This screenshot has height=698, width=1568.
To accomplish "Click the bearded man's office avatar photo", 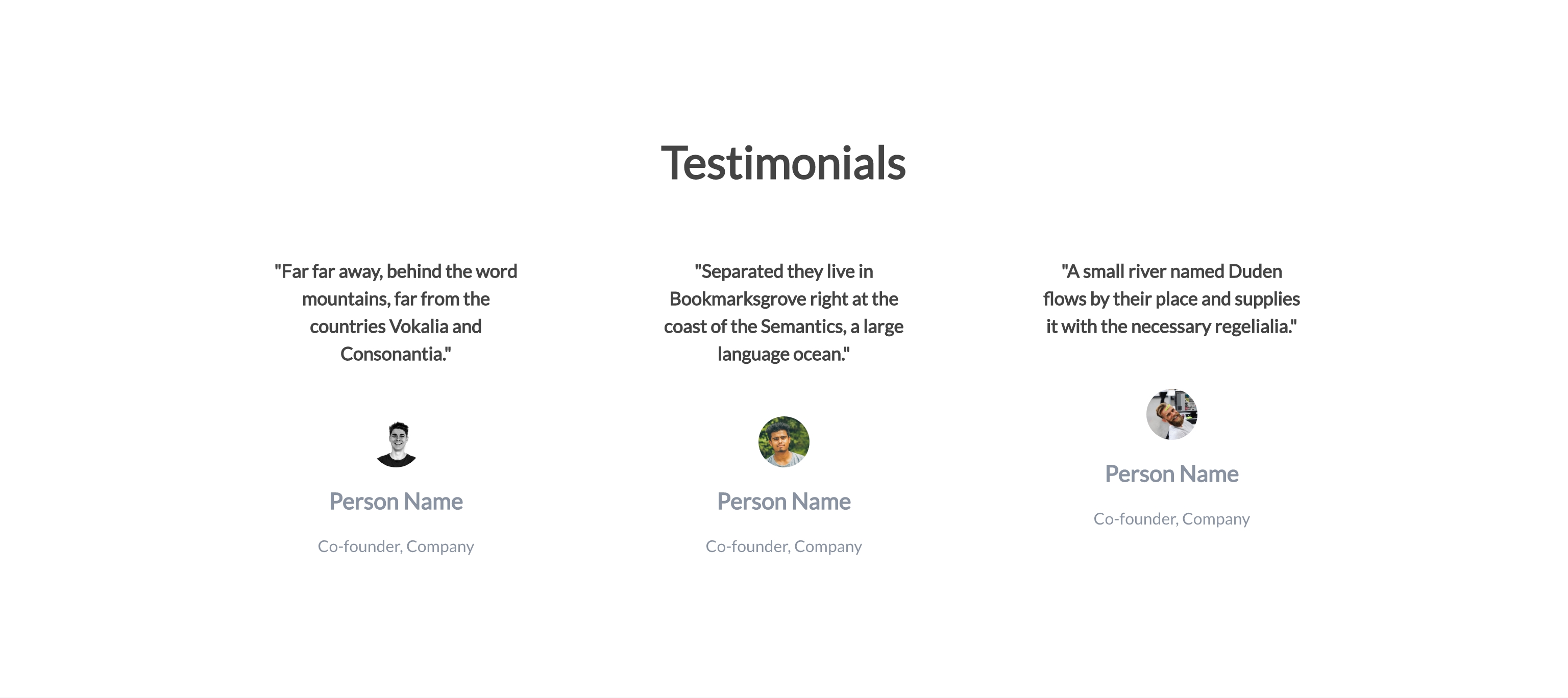I will click(1171, 414).
